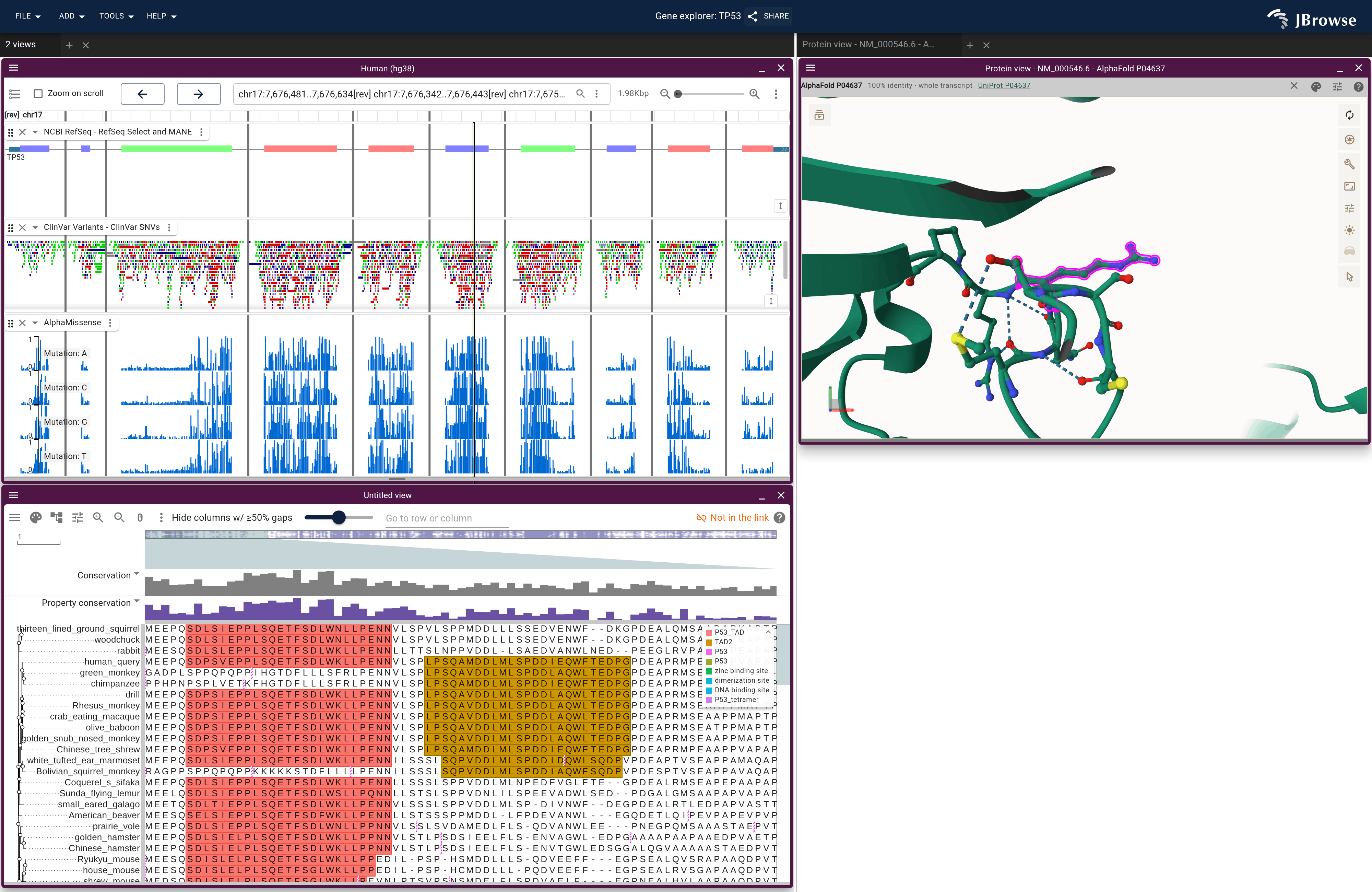This screenshot has width=1372, height=892.
Task: Click the RefSeq track height resize icon
Action: [x=780, y=206]
